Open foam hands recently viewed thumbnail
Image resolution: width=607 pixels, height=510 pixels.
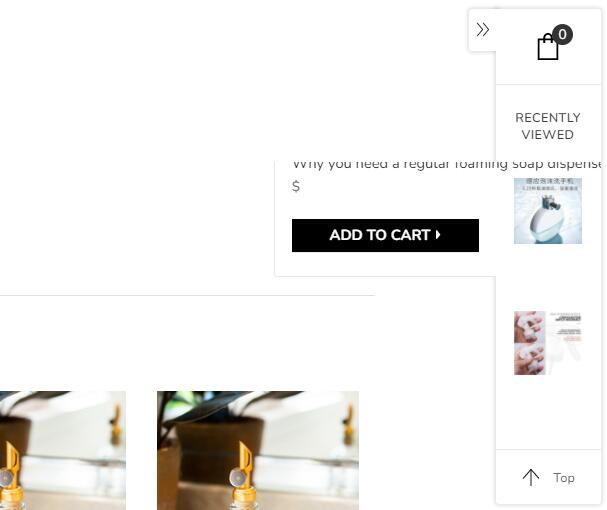pyautogui.click(x=548, y=343)
